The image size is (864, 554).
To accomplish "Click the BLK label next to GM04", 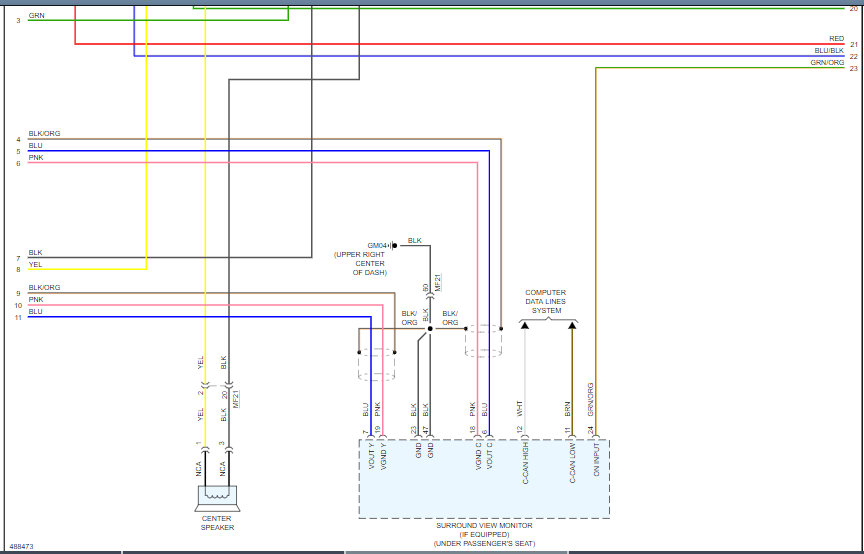I will click(414, 241).
